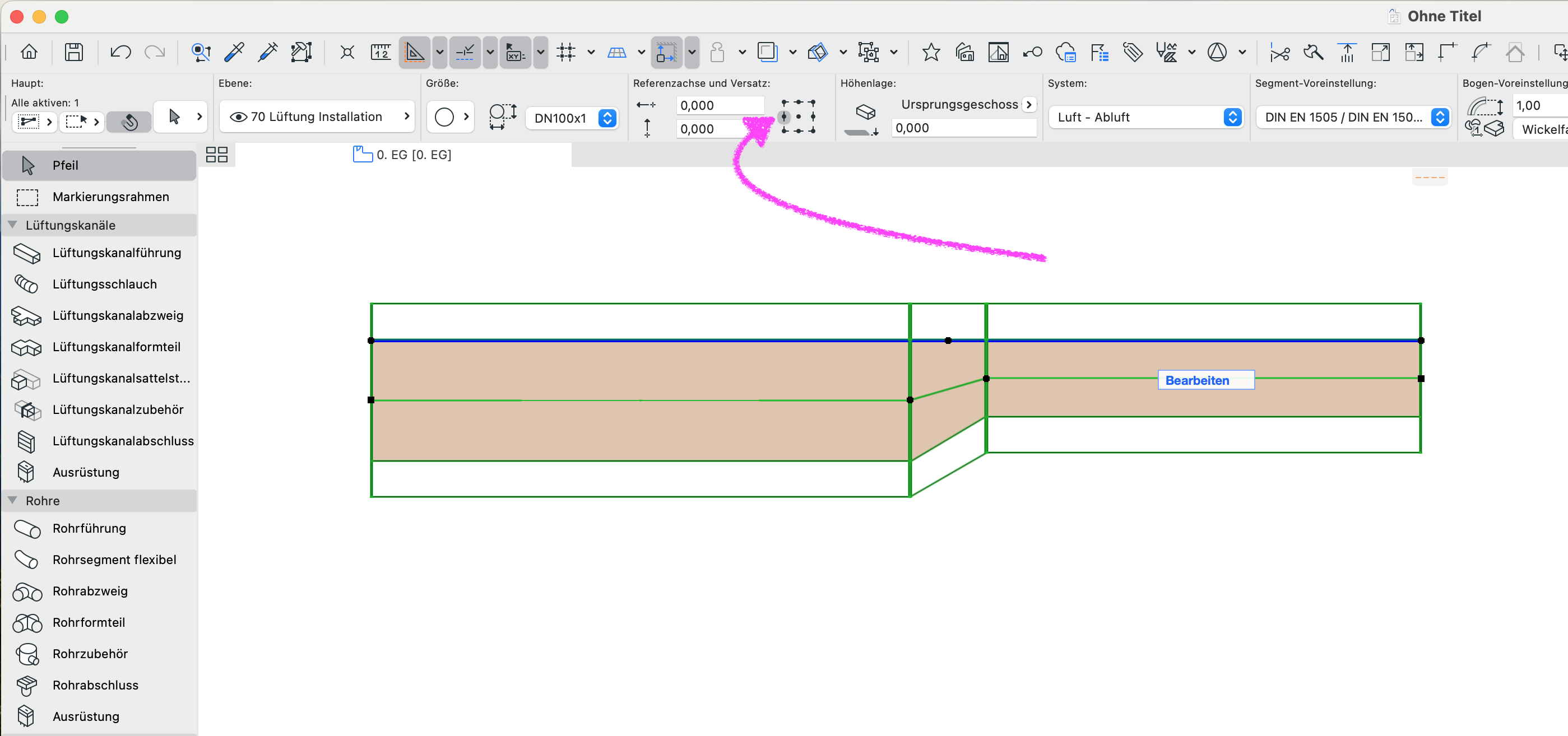Click the fillet chamfer corner icon
This screenshot has width=1568, height=736.
(x=1481, y=52)
